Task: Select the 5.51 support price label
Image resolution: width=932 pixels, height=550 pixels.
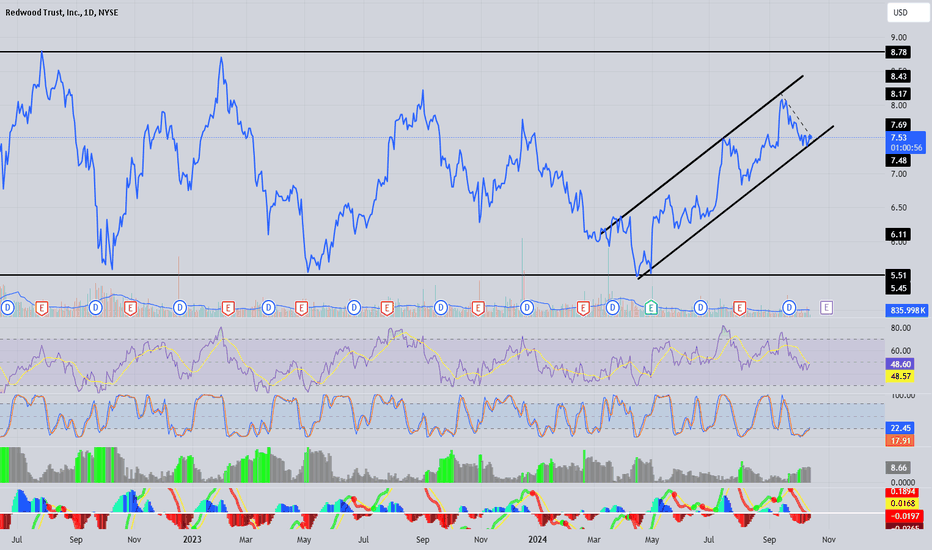Action: (898, 275)
